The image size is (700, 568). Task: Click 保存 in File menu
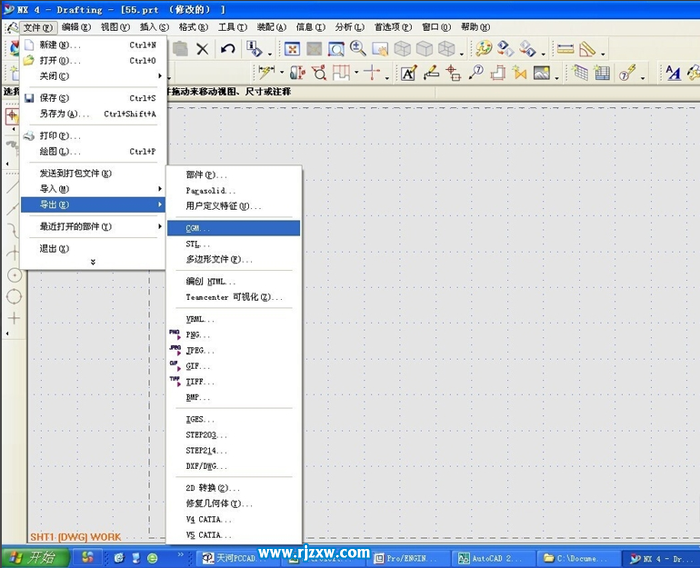click(x=93, y=98)
